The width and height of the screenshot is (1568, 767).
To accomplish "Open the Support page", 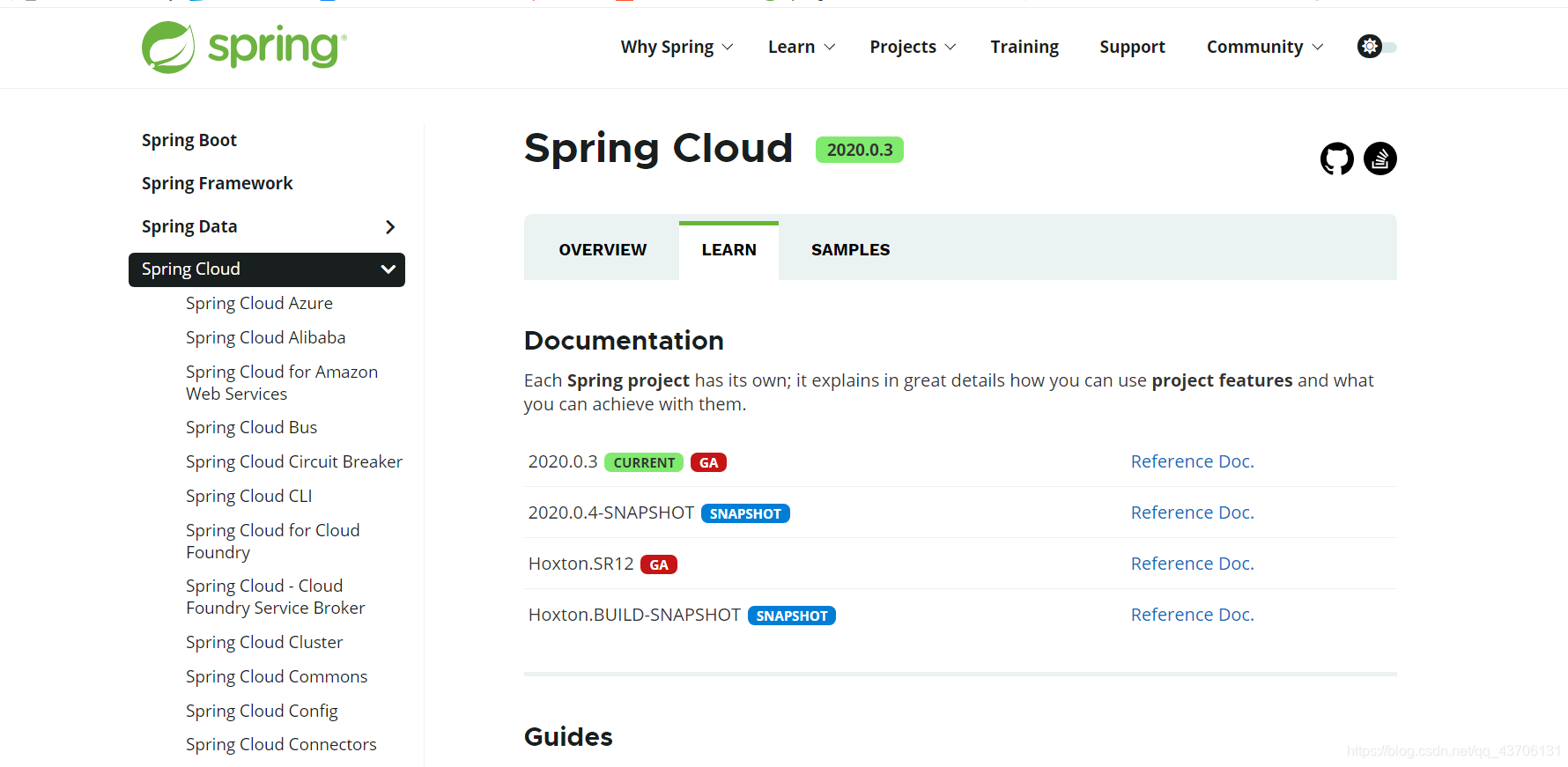I will tap(1132, 47).
